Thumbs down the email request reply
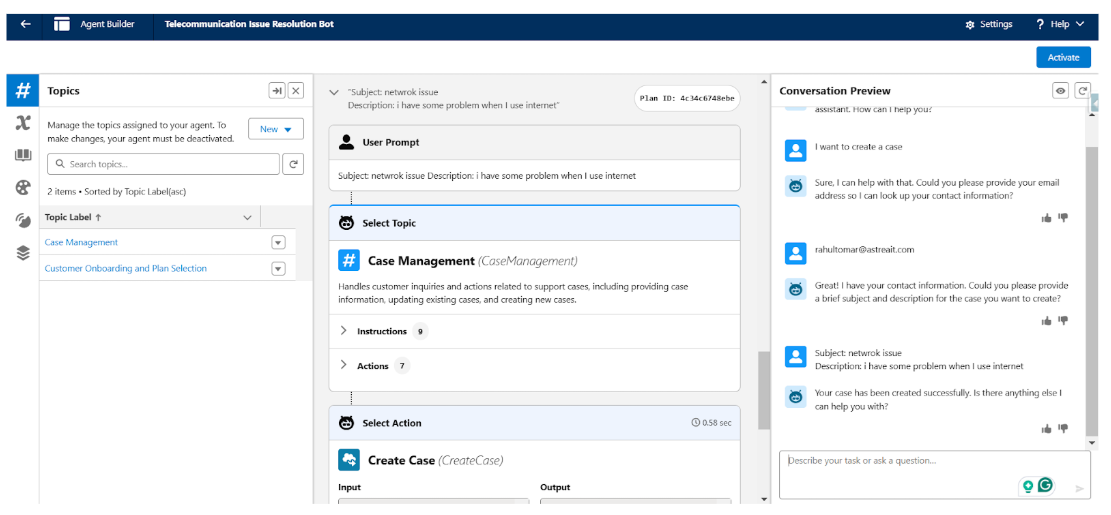 [x=1063, y=218]
